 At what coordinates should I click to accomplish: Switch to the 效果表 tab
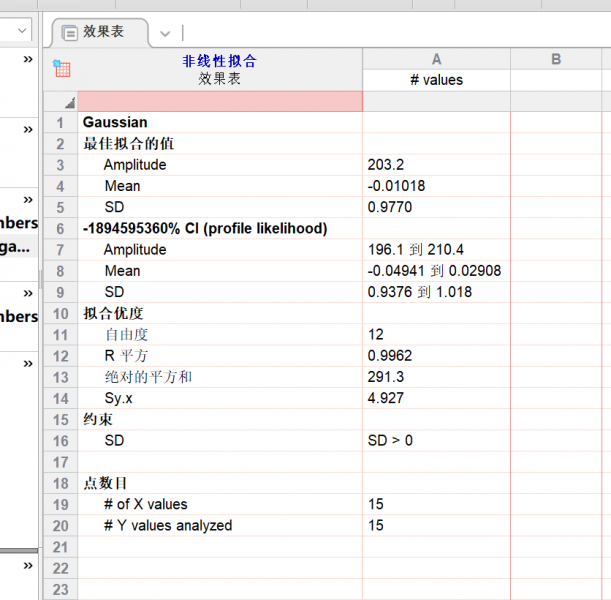coord(104,32)
